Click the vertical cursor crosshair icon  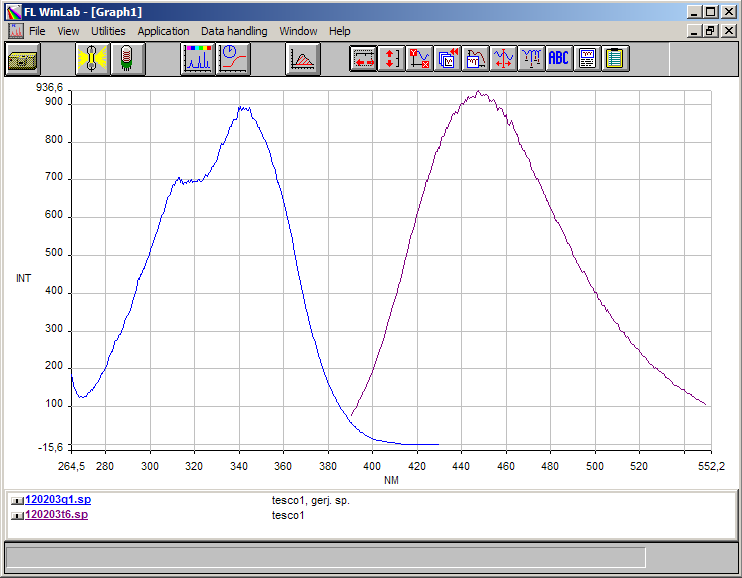(503, 59)
